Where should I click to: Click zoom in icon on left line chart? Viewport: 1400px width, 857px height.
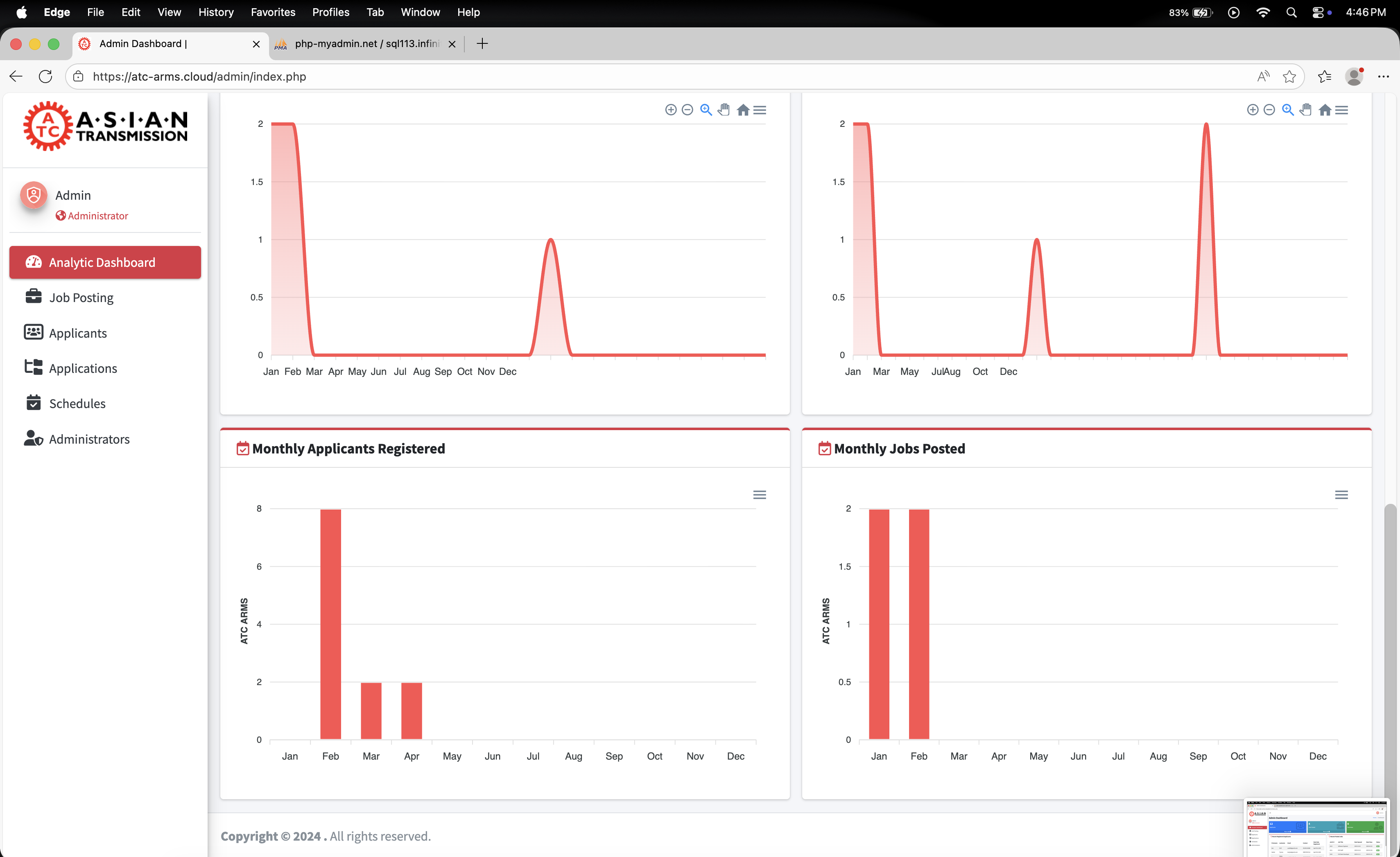point(670,110)
